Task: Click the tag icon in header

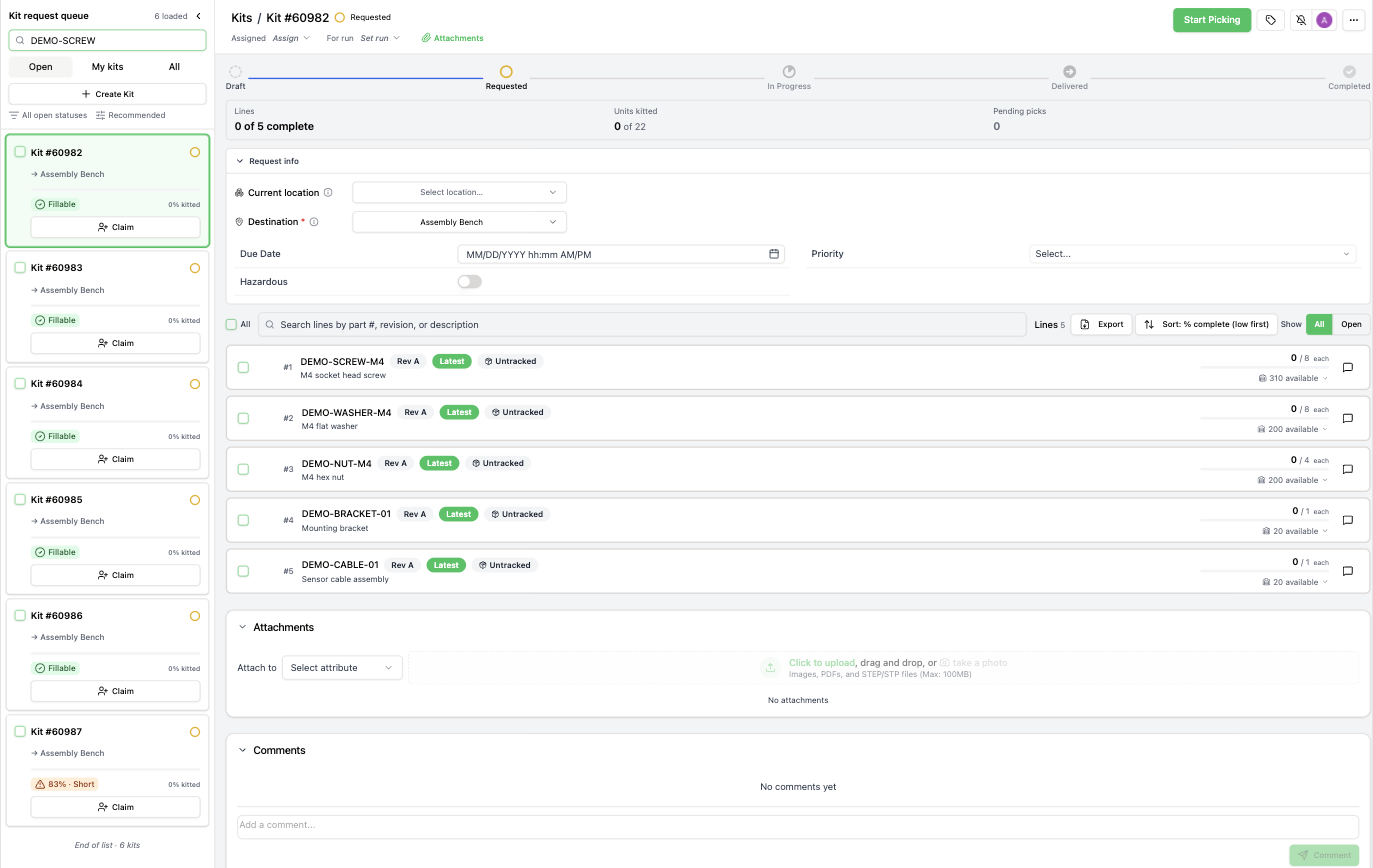Action: tap(1270, 20)
